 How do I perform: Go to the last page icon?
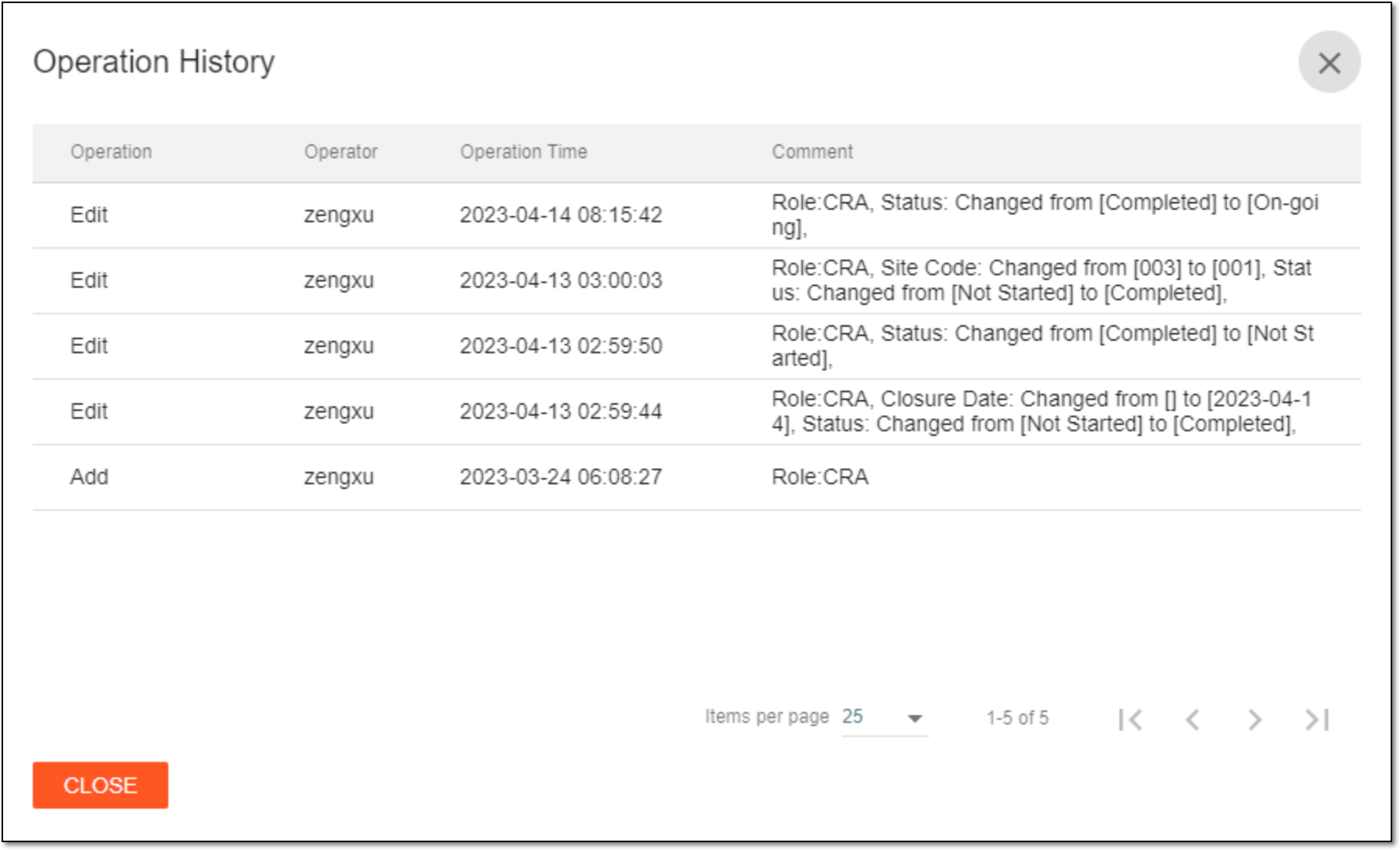(x=1317, y=719)
